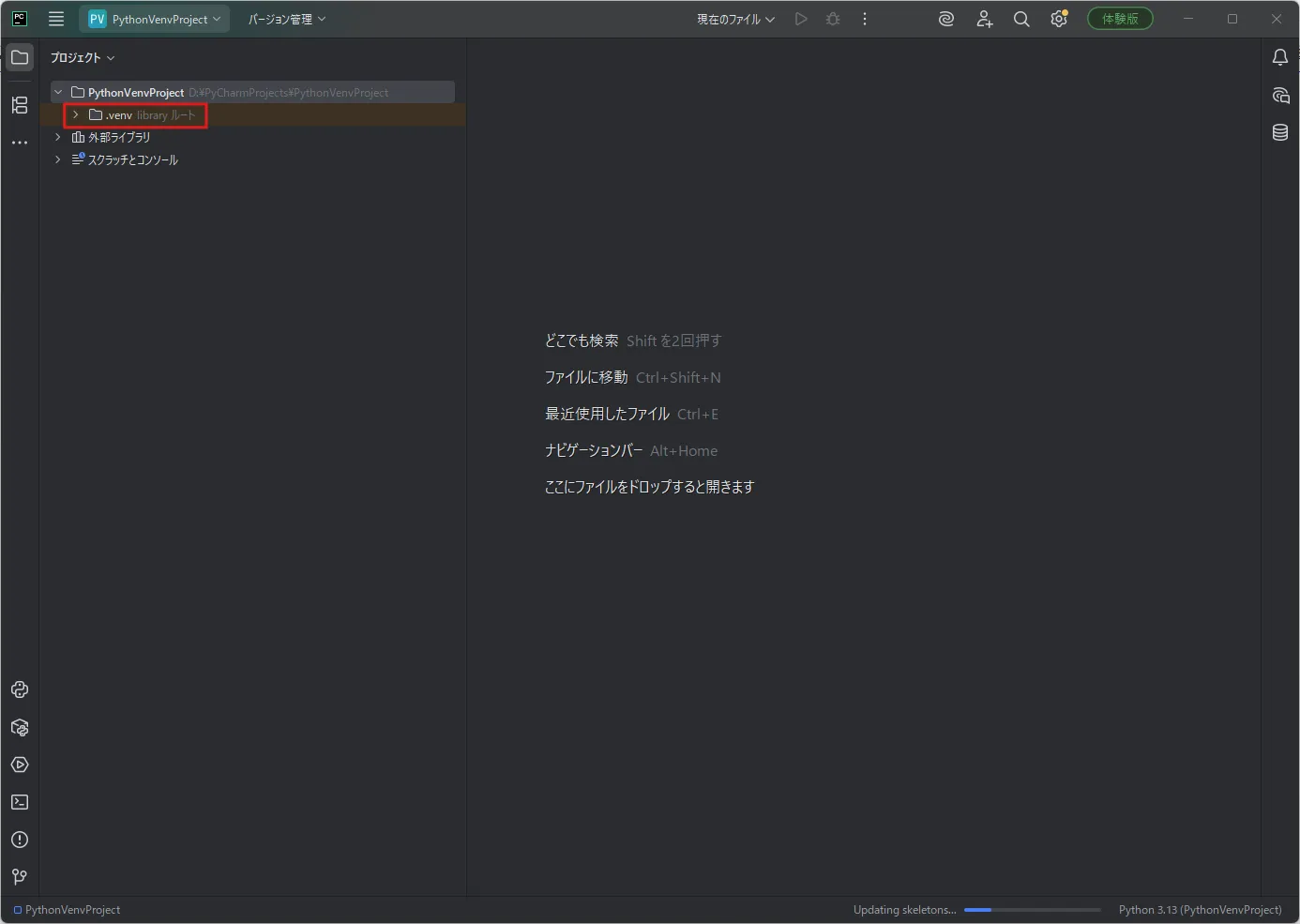
Task: Click the ファイルに移動 hint text
Action: pyautogui.click(x=586, y=377)
